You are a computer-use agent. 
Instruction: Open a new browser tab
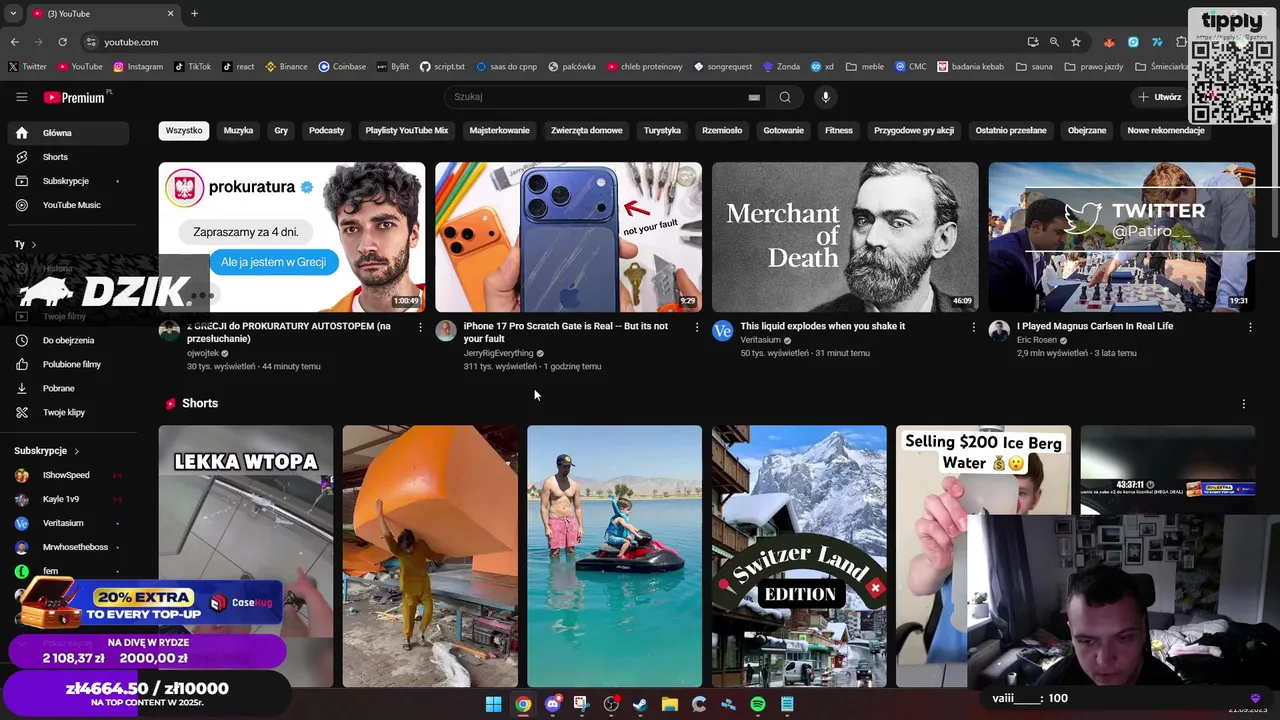pos(194,13)
